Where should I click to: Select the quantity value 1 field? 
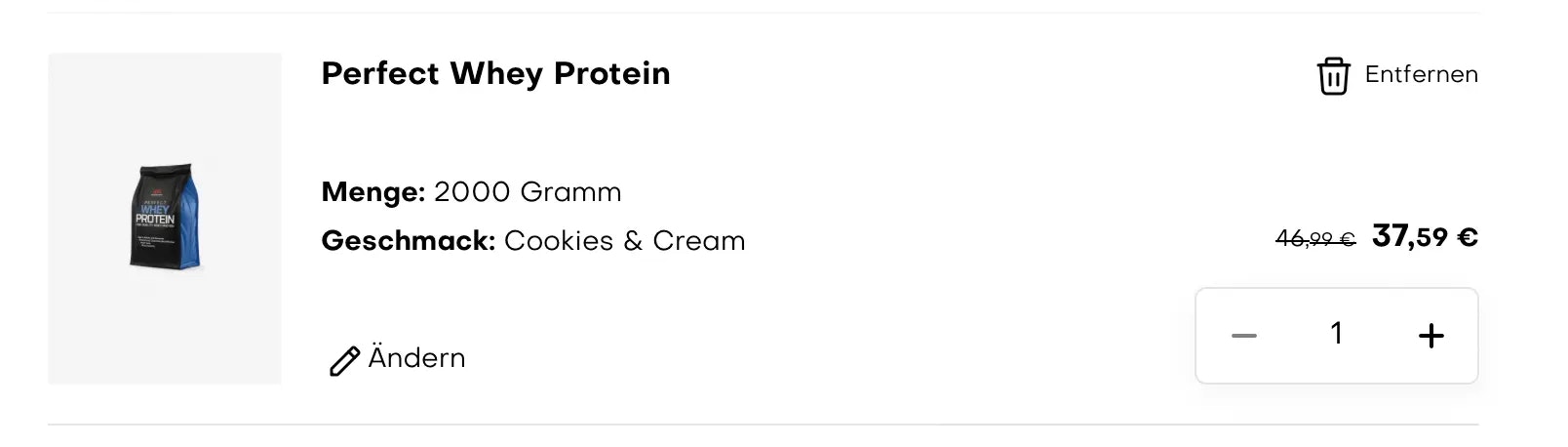(x=1337, y=334)
